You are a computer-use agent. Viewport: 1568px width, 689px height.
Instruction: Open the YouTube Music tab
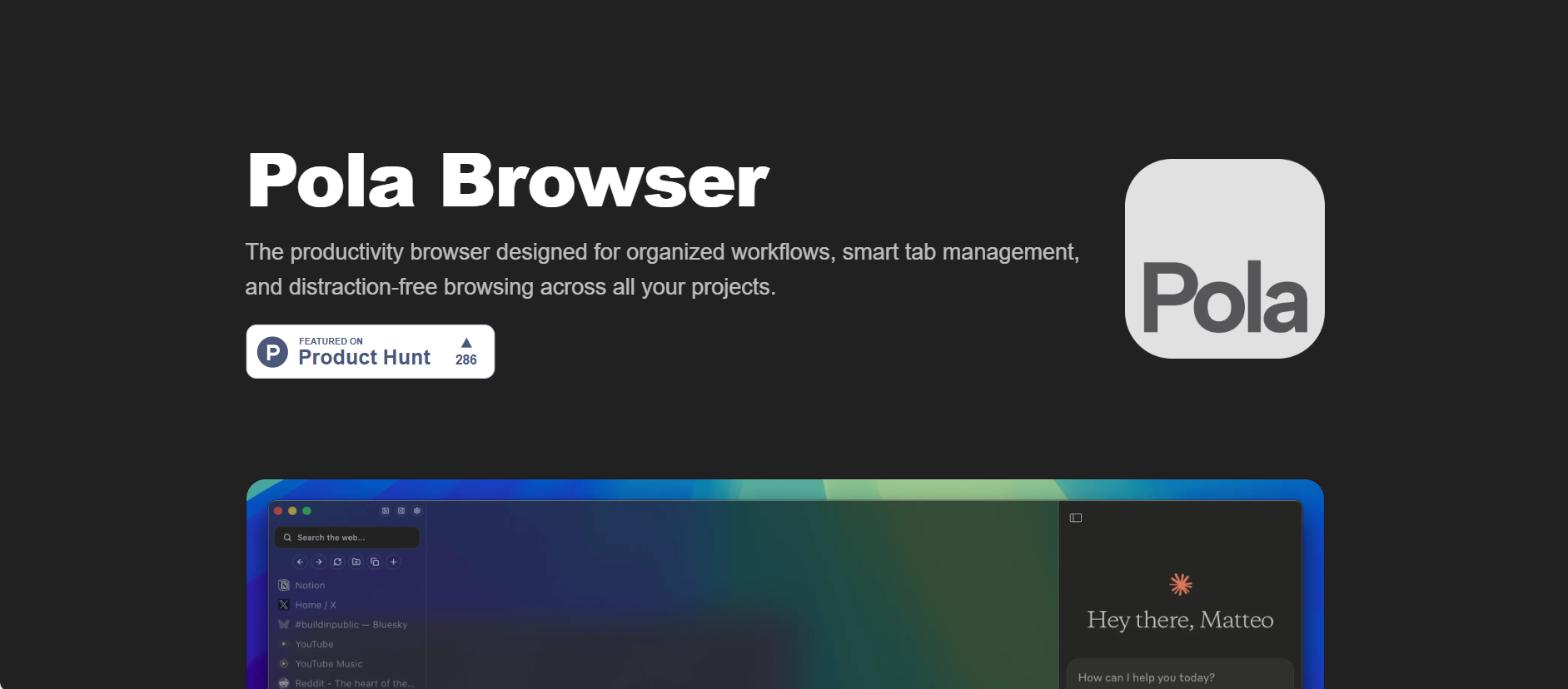coord(328,664)
